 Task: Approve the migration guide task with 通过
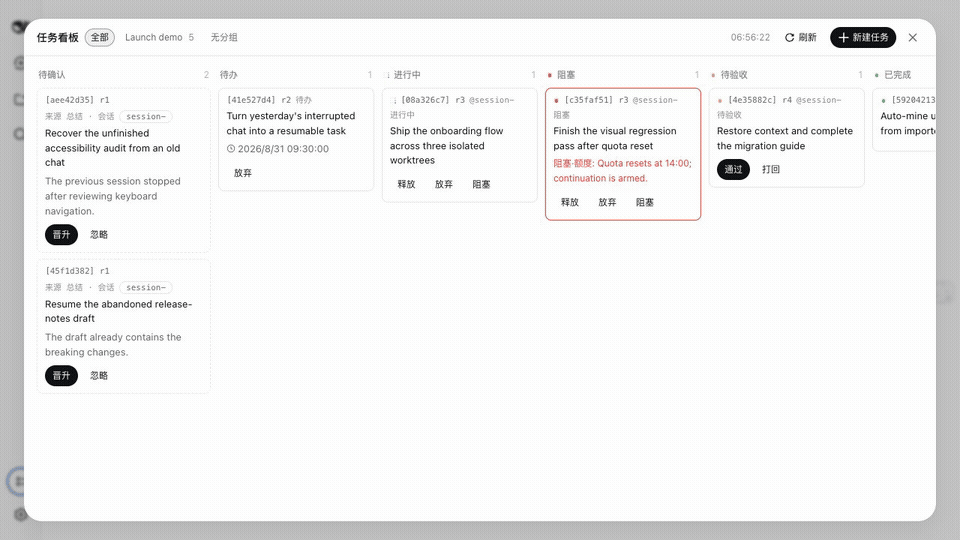[x=733, y=170]
